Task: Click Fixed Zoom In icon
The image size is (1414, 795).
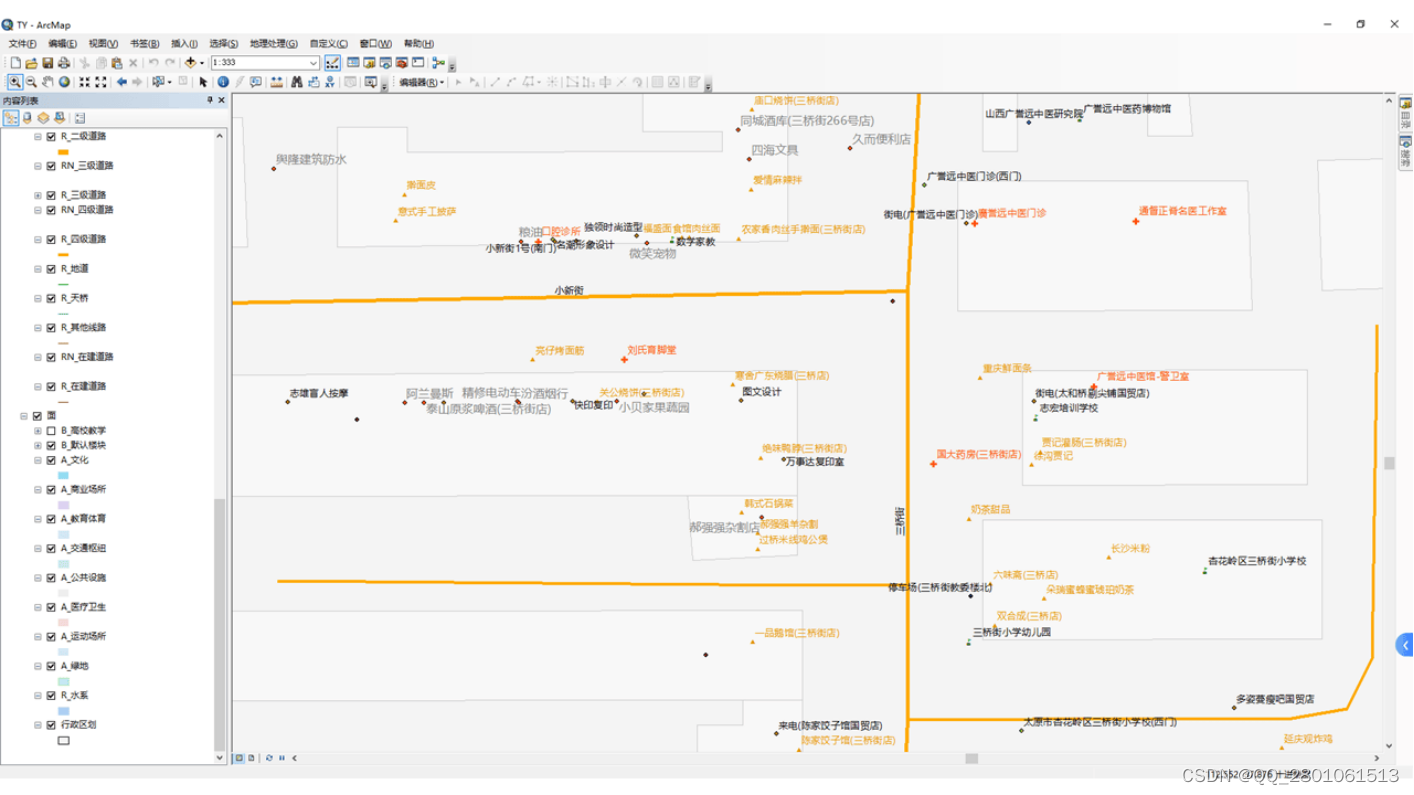Action: (x=85, y=82)
